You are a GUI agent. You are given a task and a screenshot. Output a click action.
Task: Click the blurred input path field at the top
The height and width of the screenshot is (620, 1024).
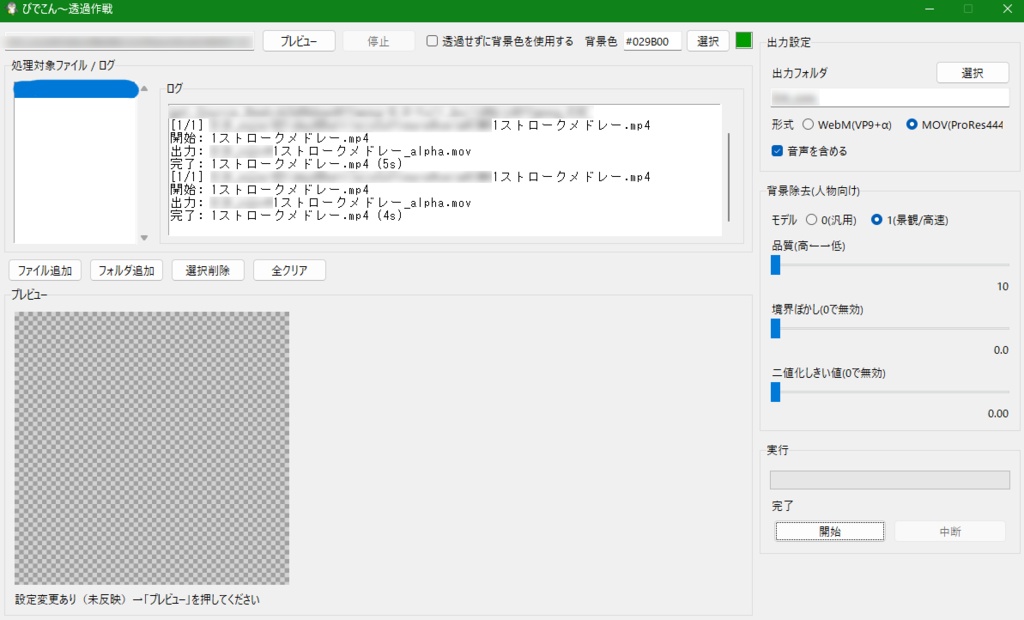[x=129, y=41]
